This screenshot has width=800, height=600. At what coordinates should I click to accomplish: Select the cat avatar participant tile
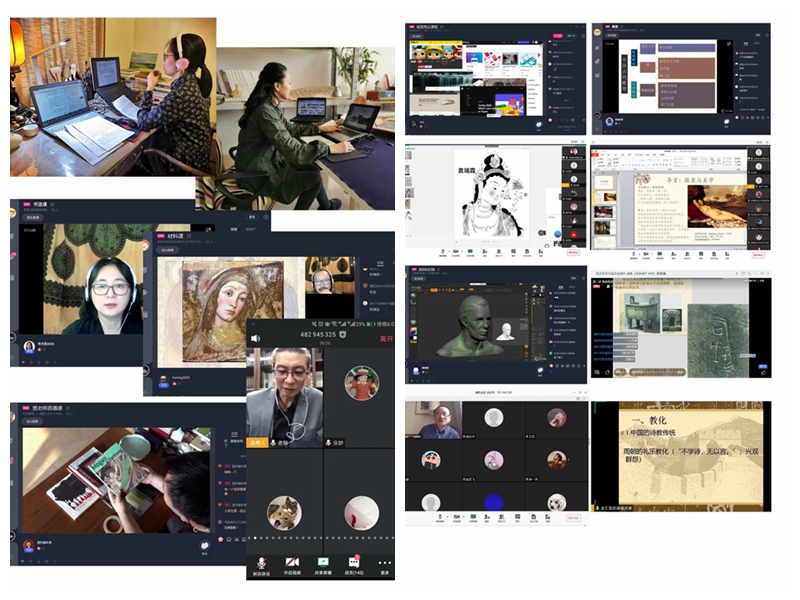click(x=284, y=512)
